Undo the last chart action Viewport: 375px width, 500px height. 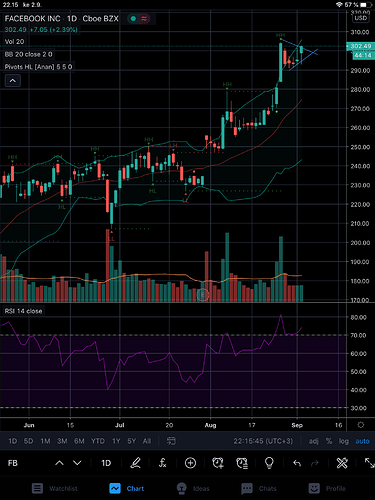tap(297, 463)
